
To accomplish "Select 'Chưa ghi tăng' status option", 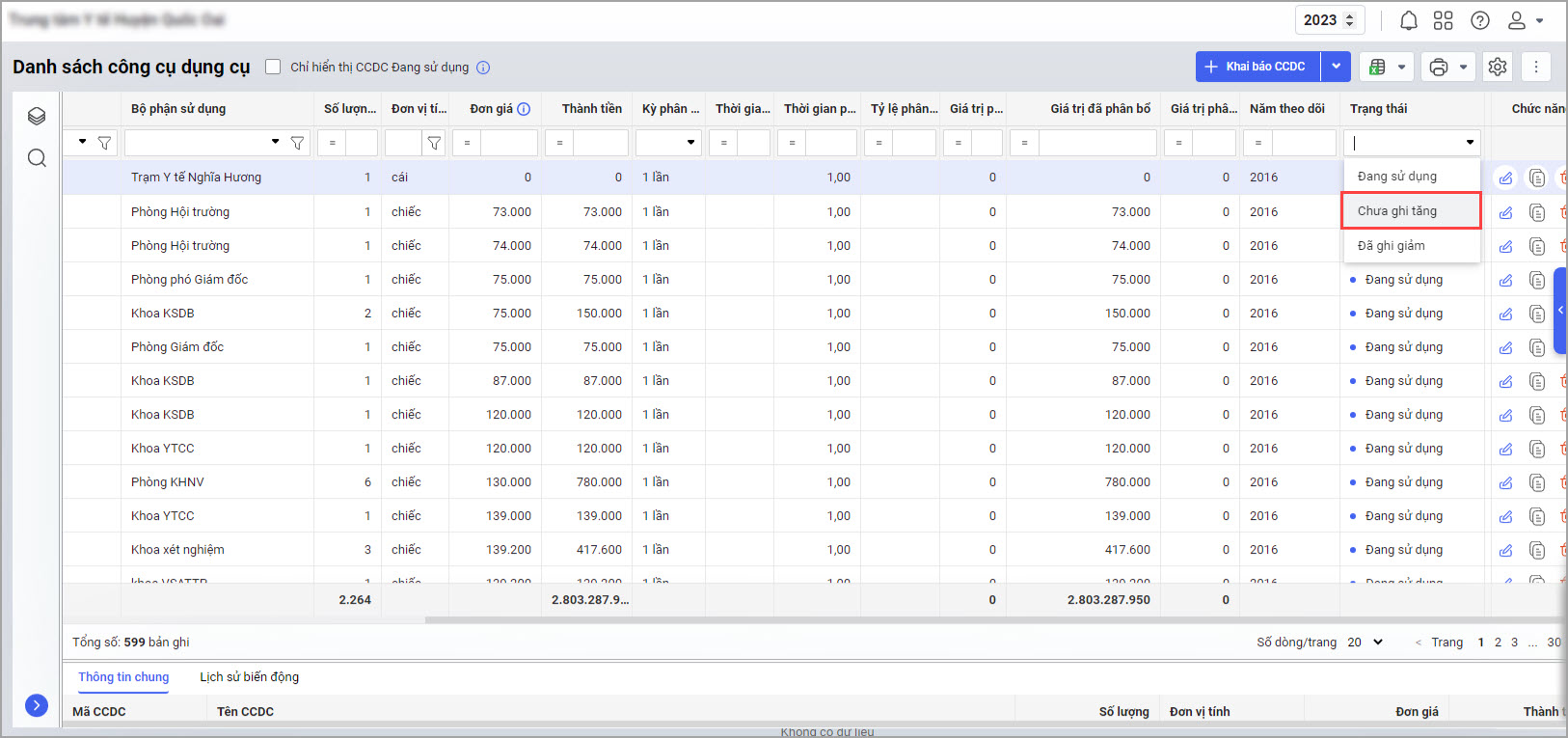I will 1410,211.
